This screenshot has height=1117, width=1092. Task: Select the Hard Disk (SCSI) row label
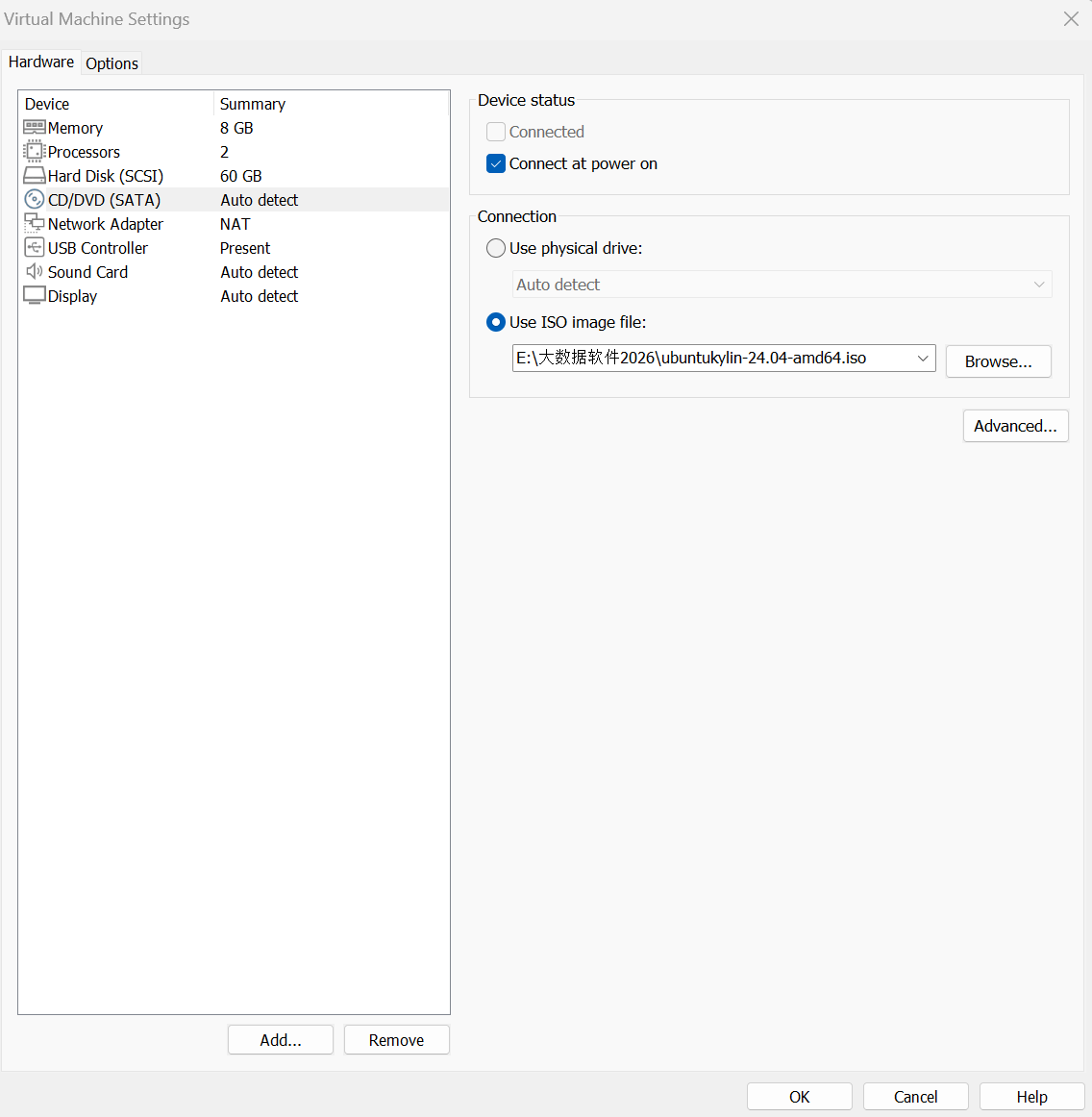pyautogui.click(x=106, y=176)
